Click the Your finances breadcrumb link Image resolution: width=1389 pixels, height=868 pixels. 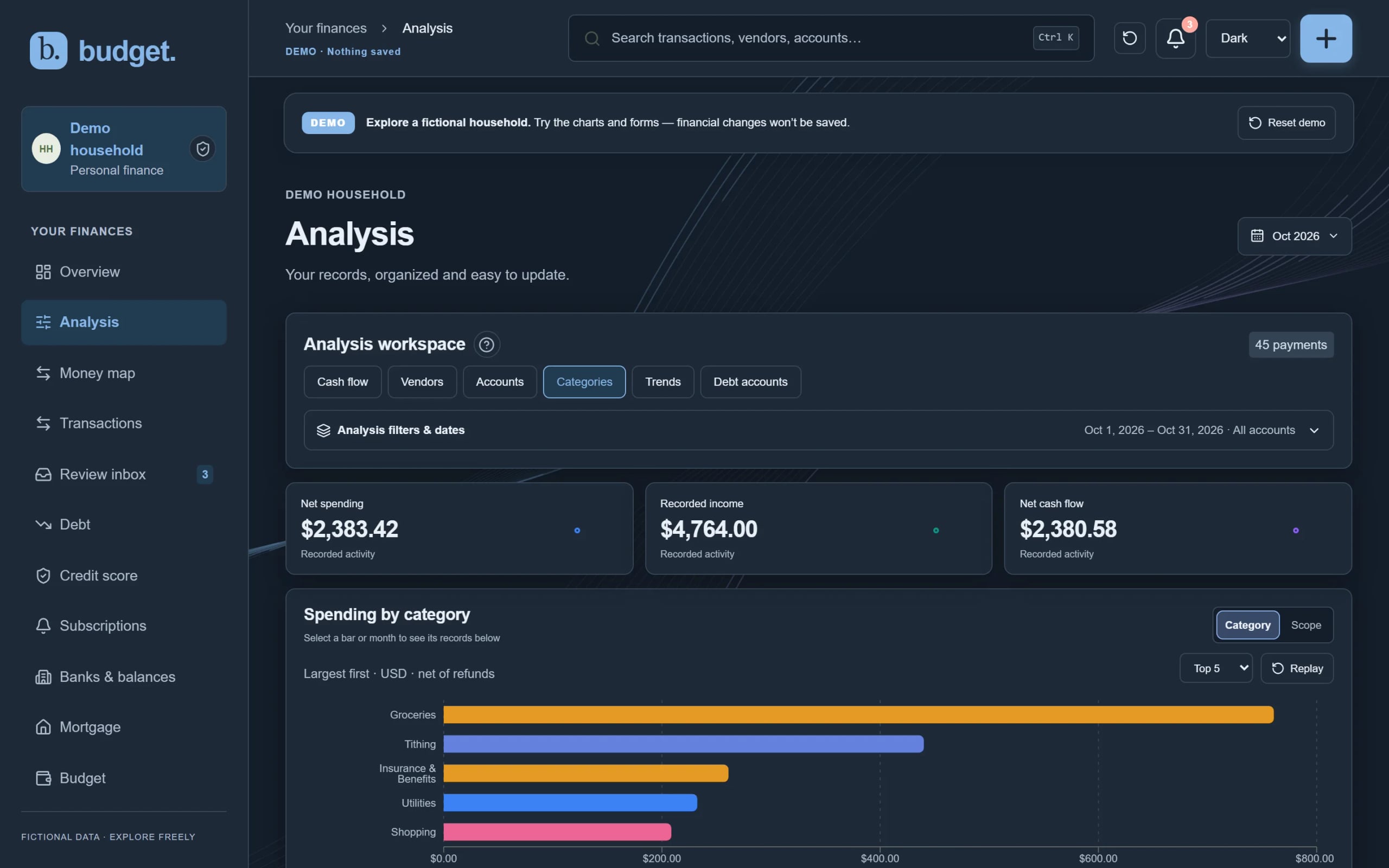pyautogui.click(x=326, y=28)
